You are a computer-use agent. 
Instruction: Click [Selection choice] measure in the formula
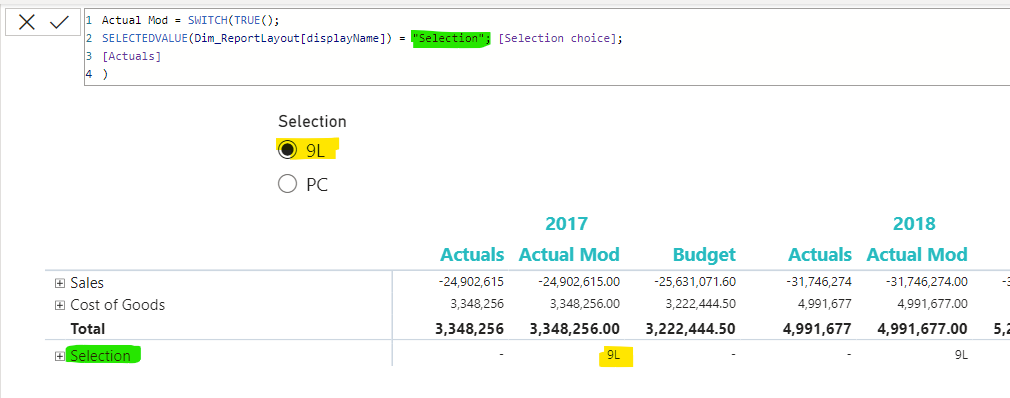(557, 38)
